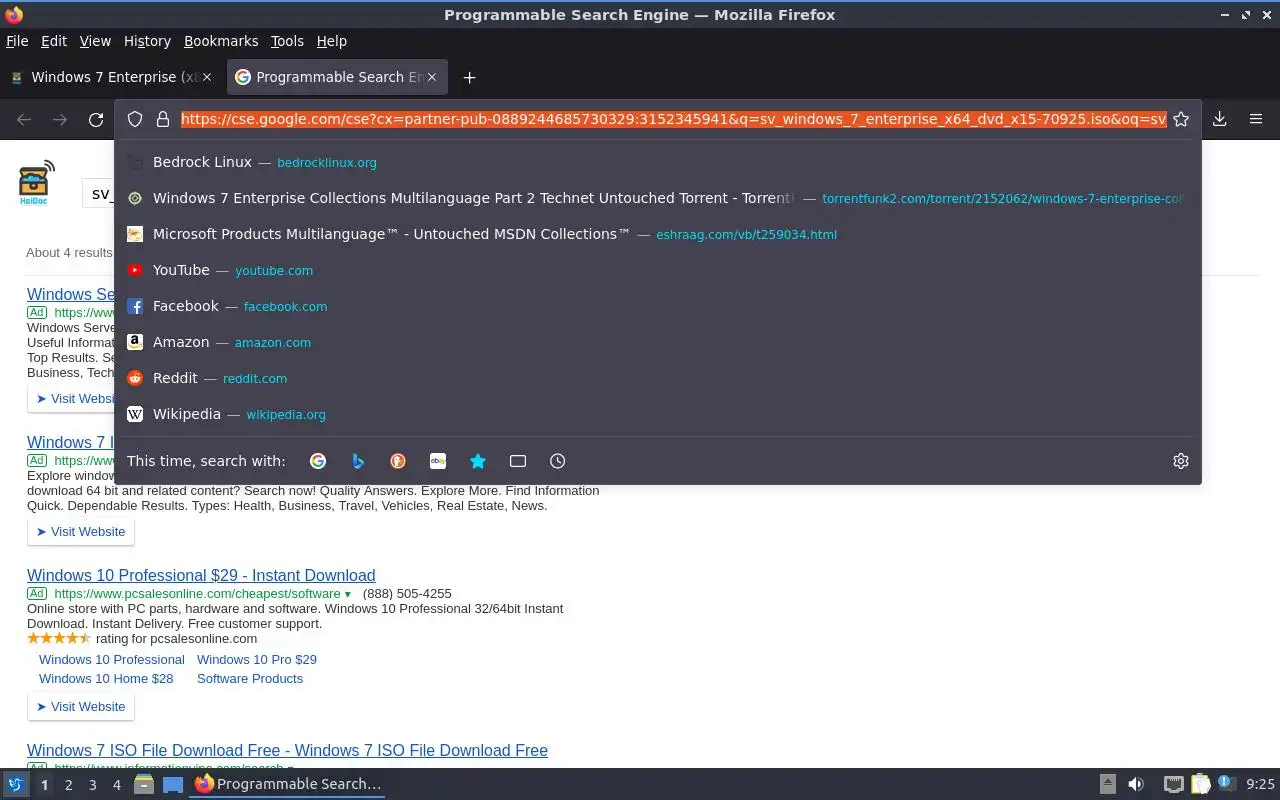1280x800 pixels.
Task: Select the Facebook suggestion
Action: pos(658,306)
